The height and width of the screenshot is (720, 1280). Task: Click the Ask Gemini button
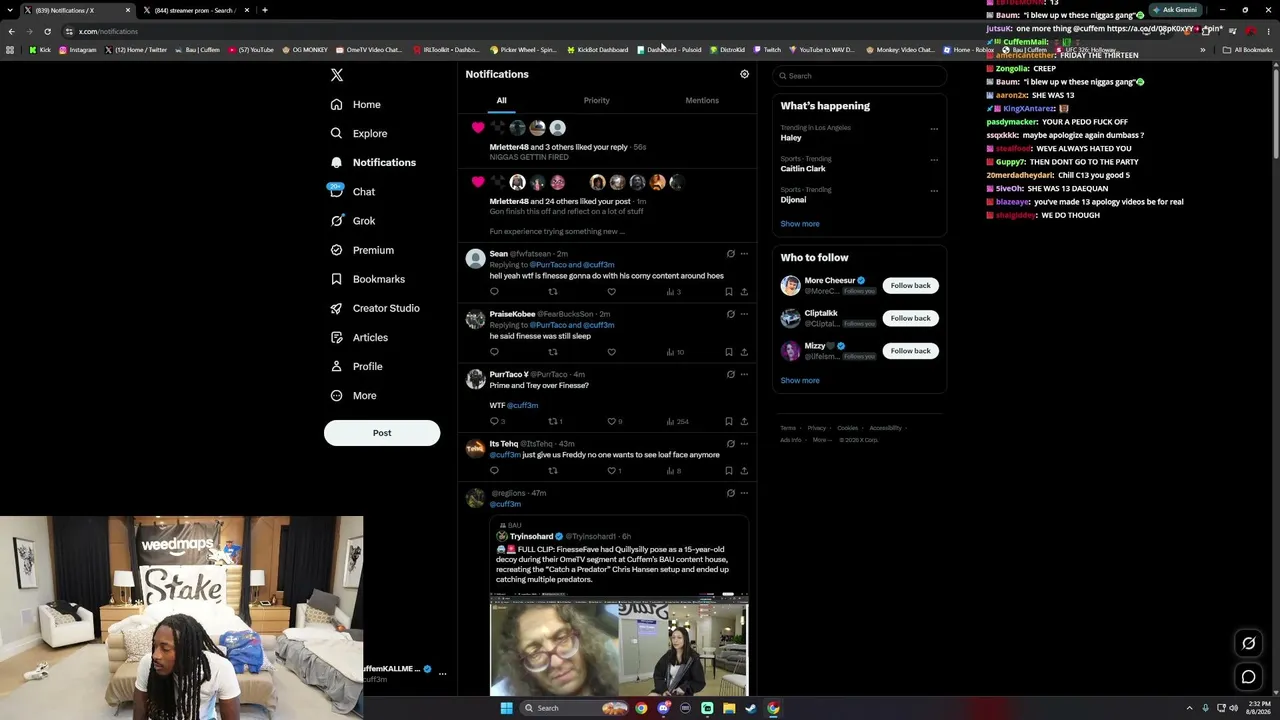pos(1174,10)
